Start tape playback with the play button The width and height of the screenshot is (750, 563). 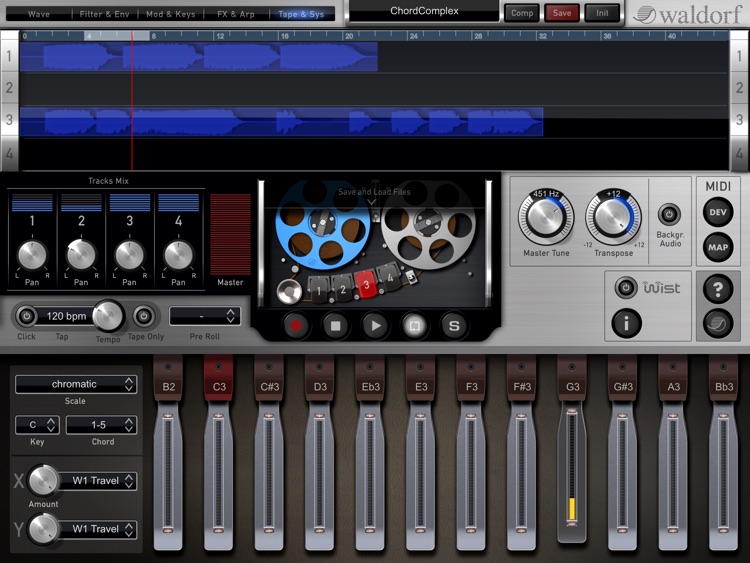coord(375,325)
